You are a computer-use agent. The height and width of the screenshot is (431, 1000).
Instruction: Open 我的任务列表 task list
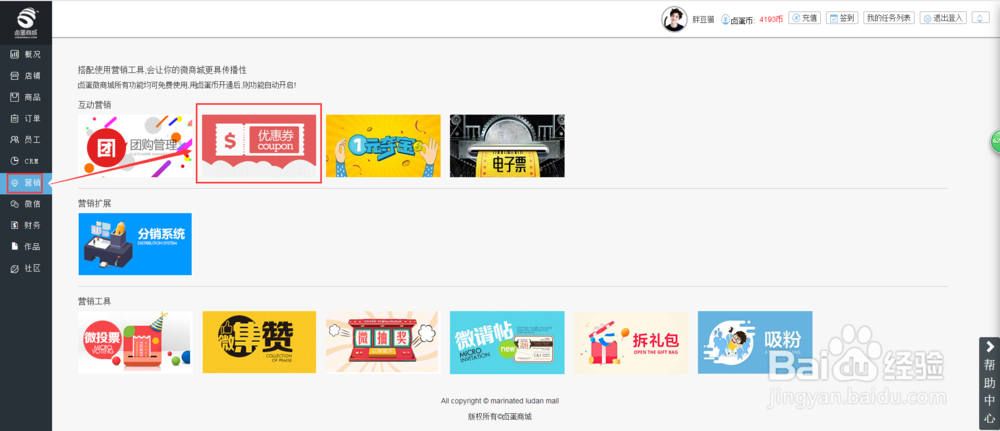pos(889,18)
